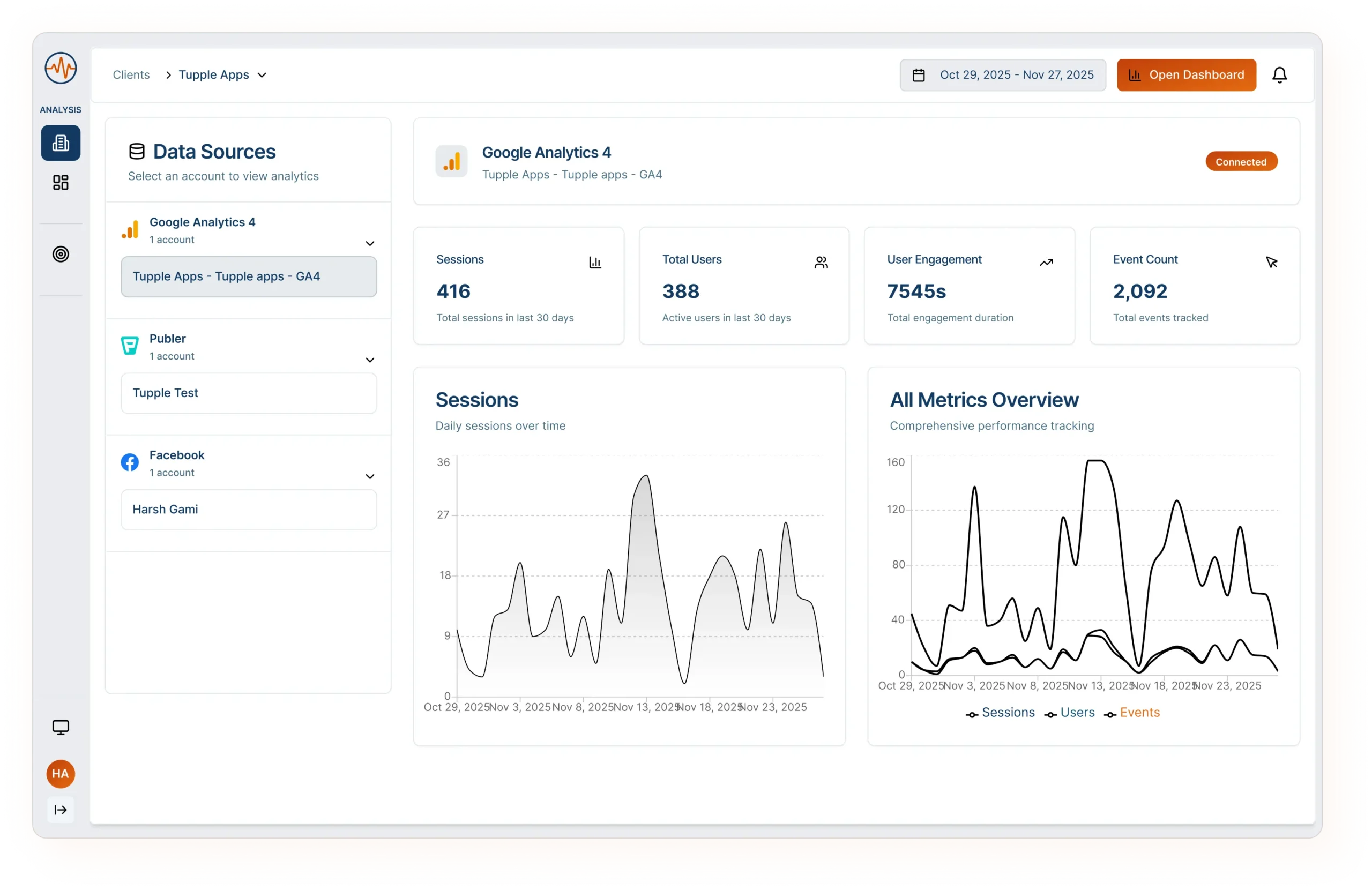
Task: Click the expand sidebar arrow icon
Action: tap(61, 810)
